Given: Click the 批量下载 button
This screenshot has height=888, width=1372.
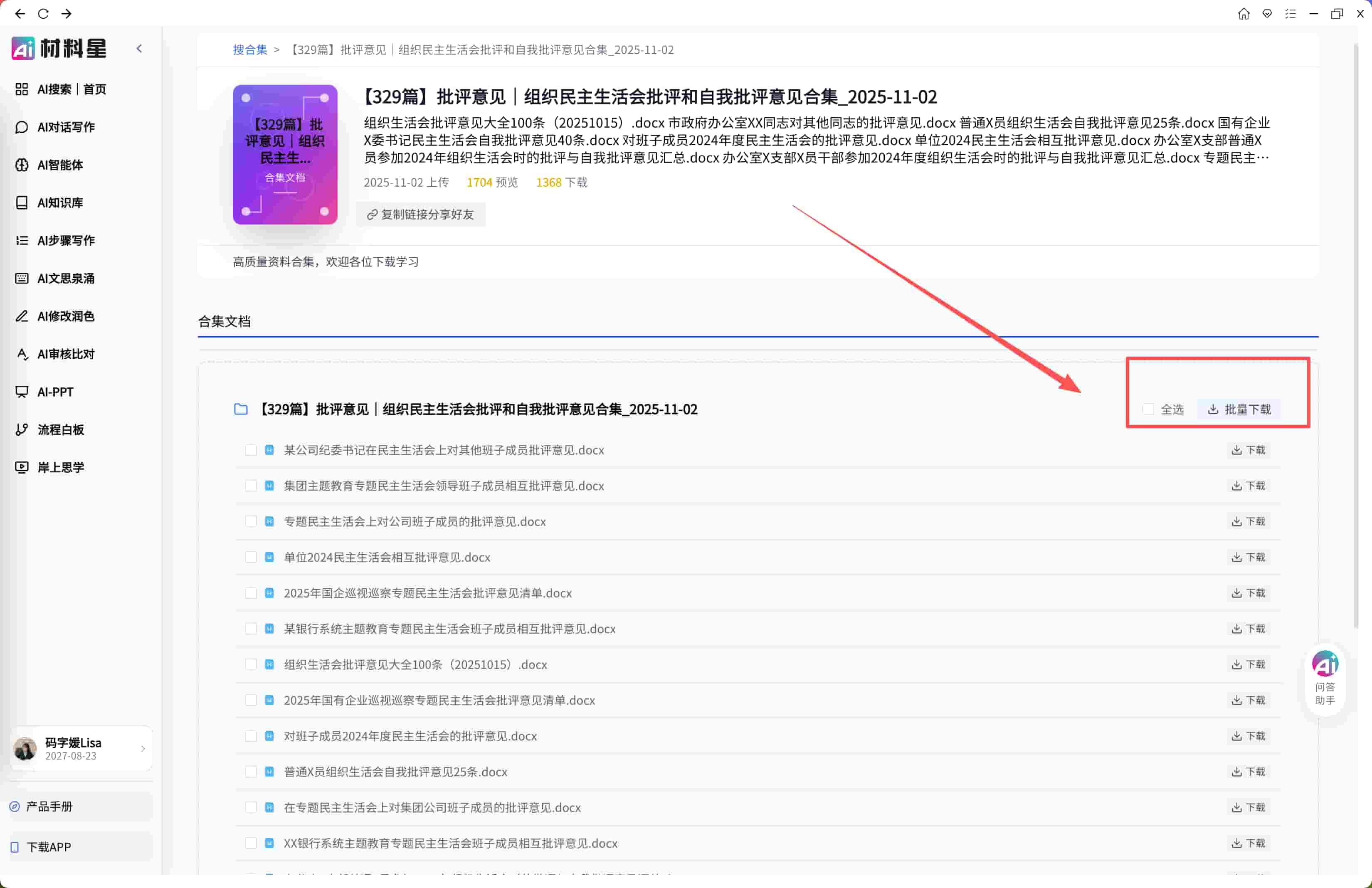Looking at the screenshot, I should click(1239, 409).
